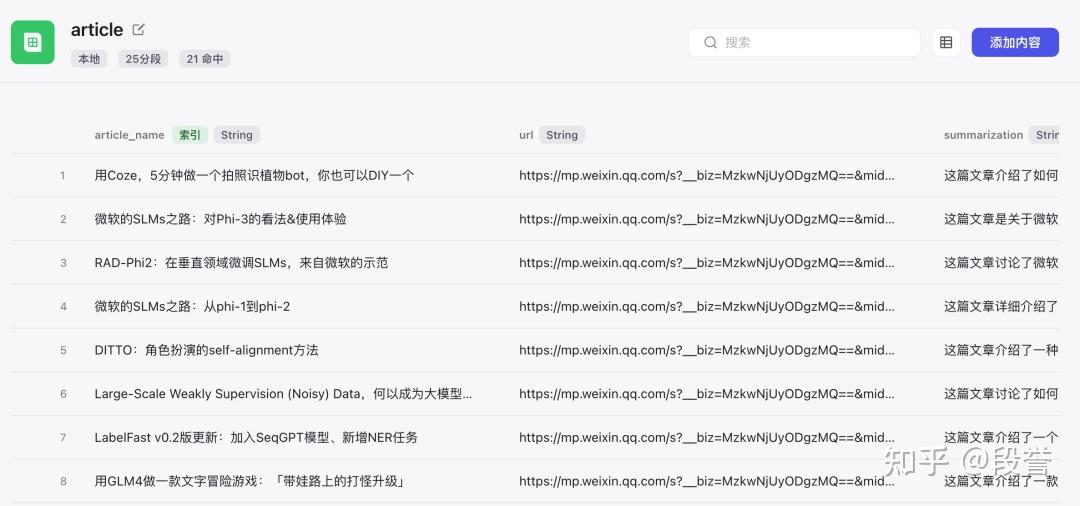
Task: Click the green table dataset icon
Action: (x=32, y=42)
